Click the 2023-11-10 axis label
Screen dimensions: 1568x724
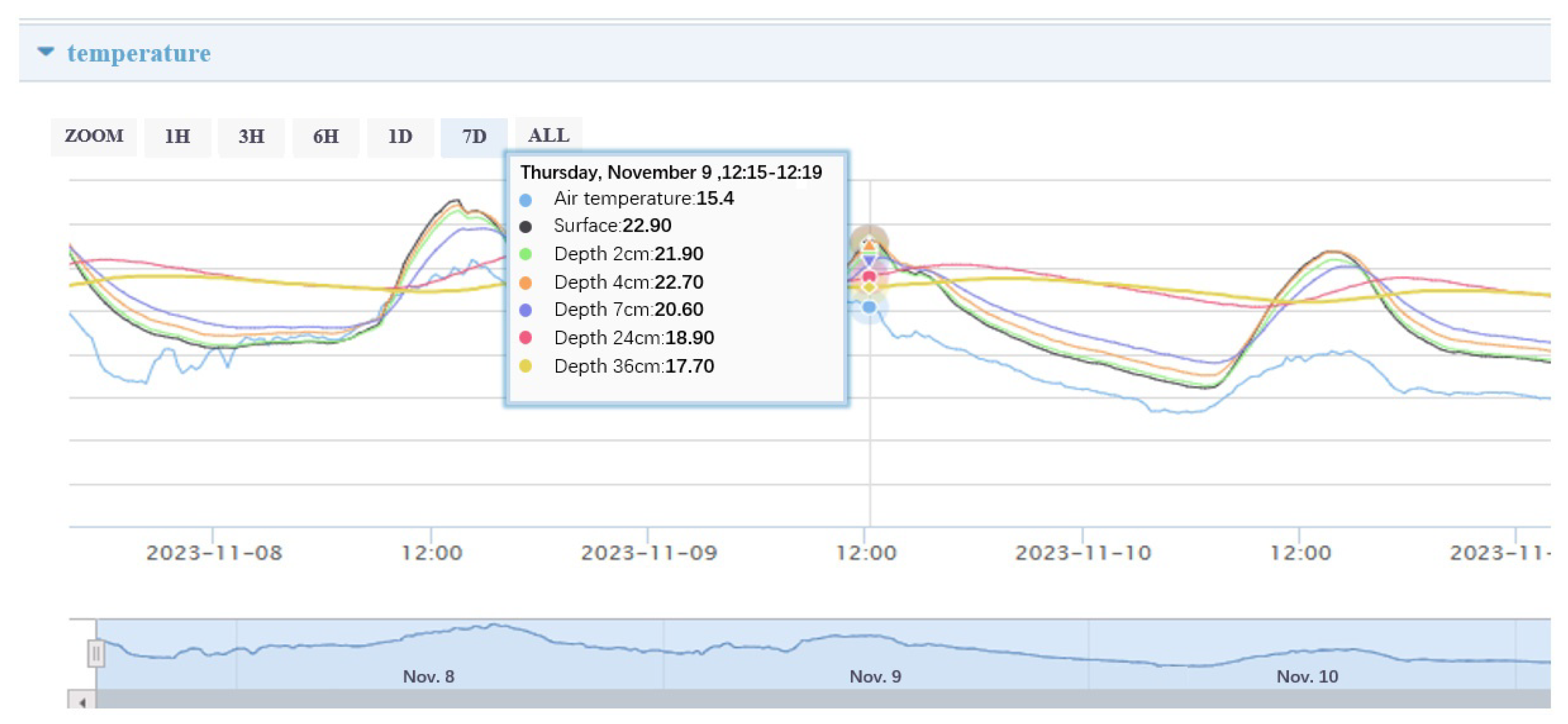coord(1083,553)
